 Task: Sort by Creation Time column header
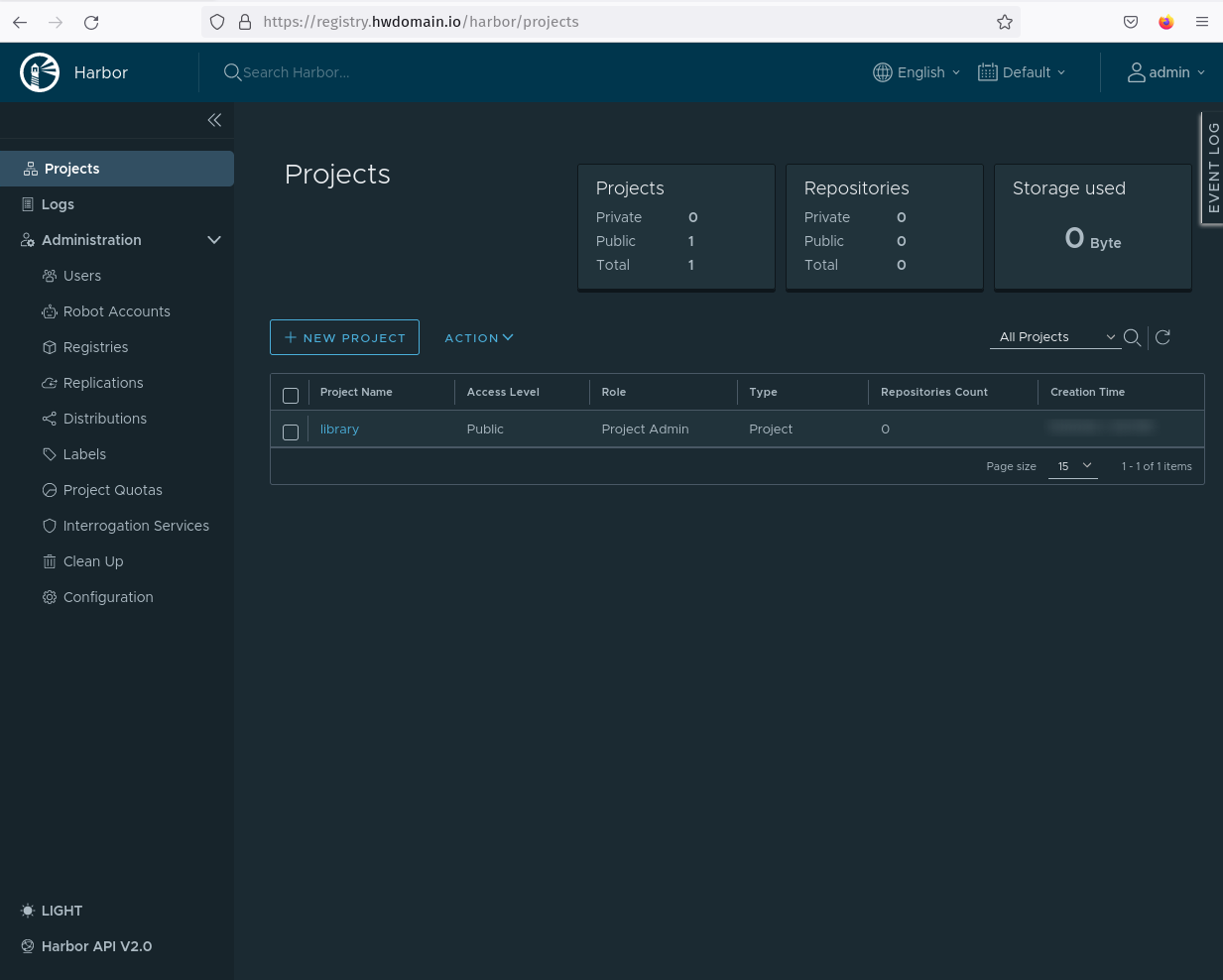click(1087, 392)
